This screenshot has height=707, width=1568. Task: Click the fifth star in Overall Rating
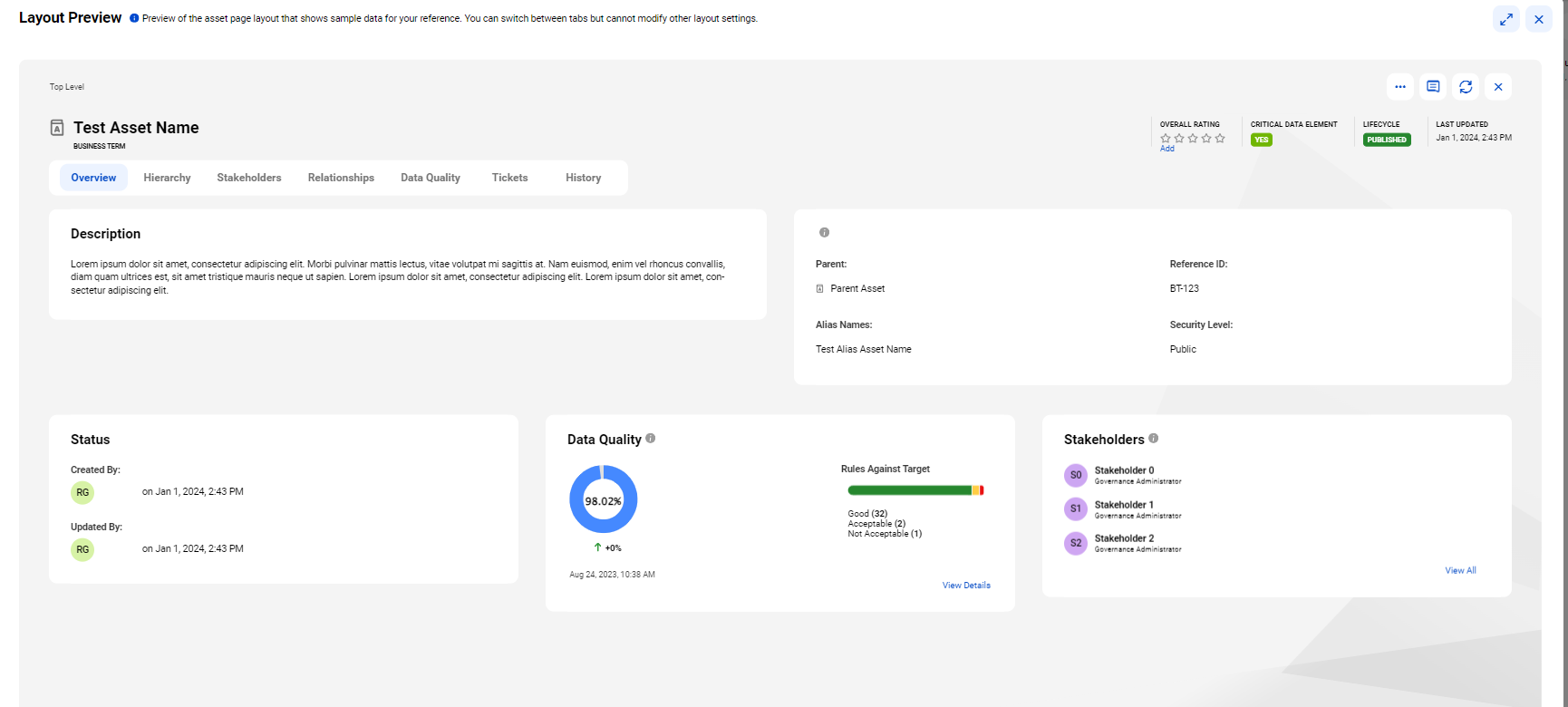coord(1220,139)
